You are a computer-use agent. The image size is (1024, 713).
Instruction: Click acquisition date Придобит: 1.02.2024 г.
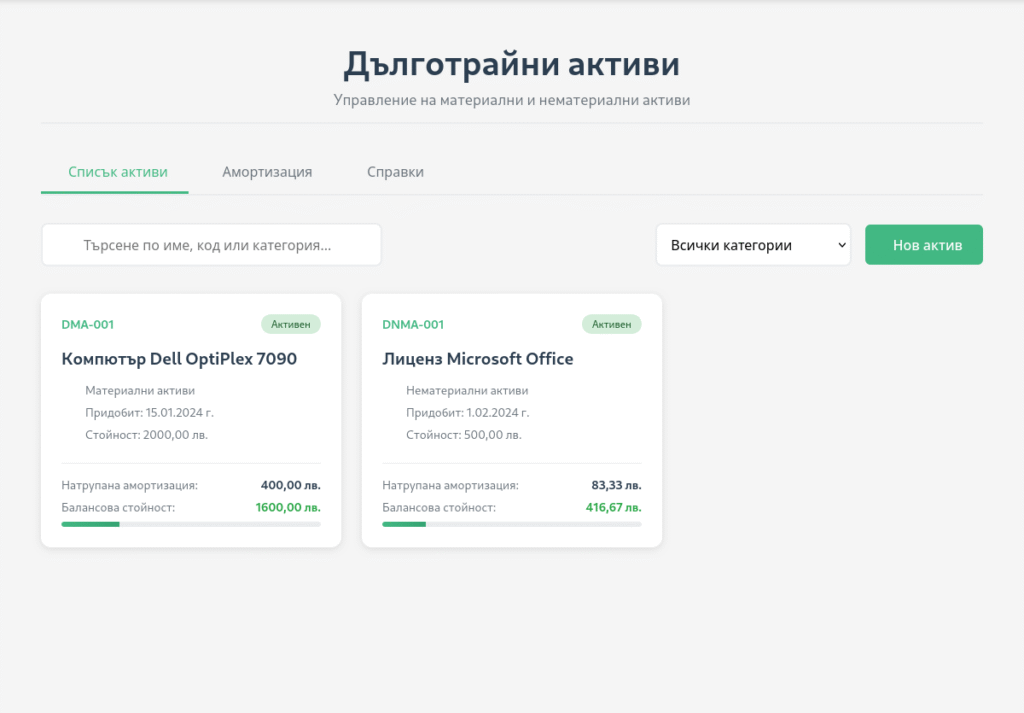click(468, 413)
